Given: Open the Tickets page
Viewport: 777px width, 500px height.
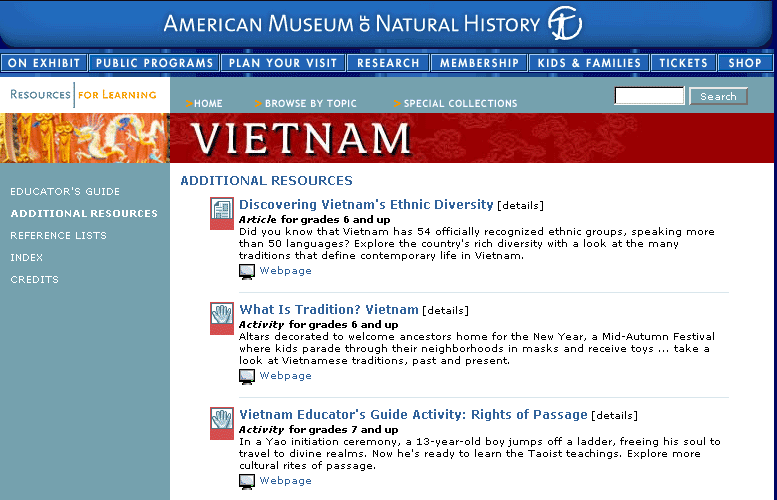Looking at the screenshot, I should click(x=683, y=63).
